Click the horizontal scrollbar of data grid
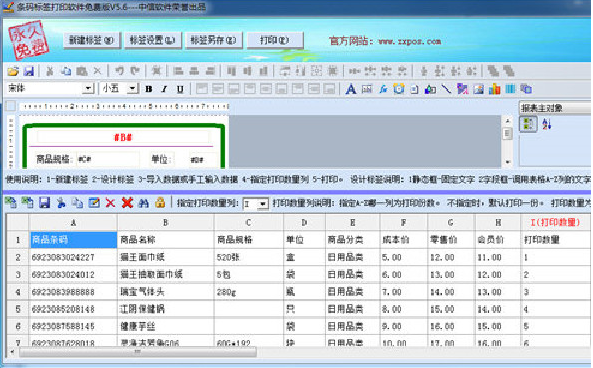This screenshot has width=593, height=368. tap(138, 352)
